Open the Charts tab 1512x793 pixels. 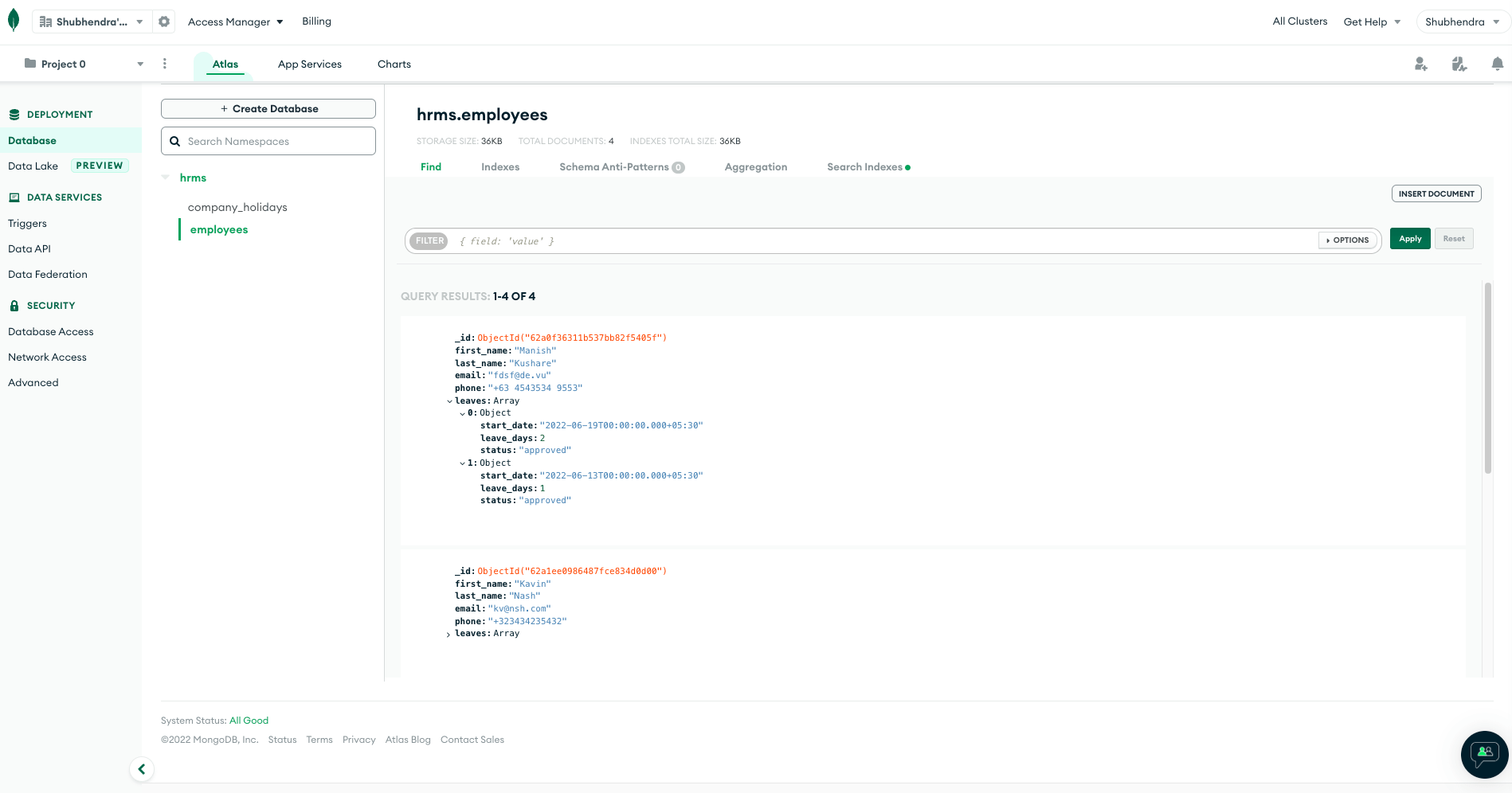pos(394,64)
